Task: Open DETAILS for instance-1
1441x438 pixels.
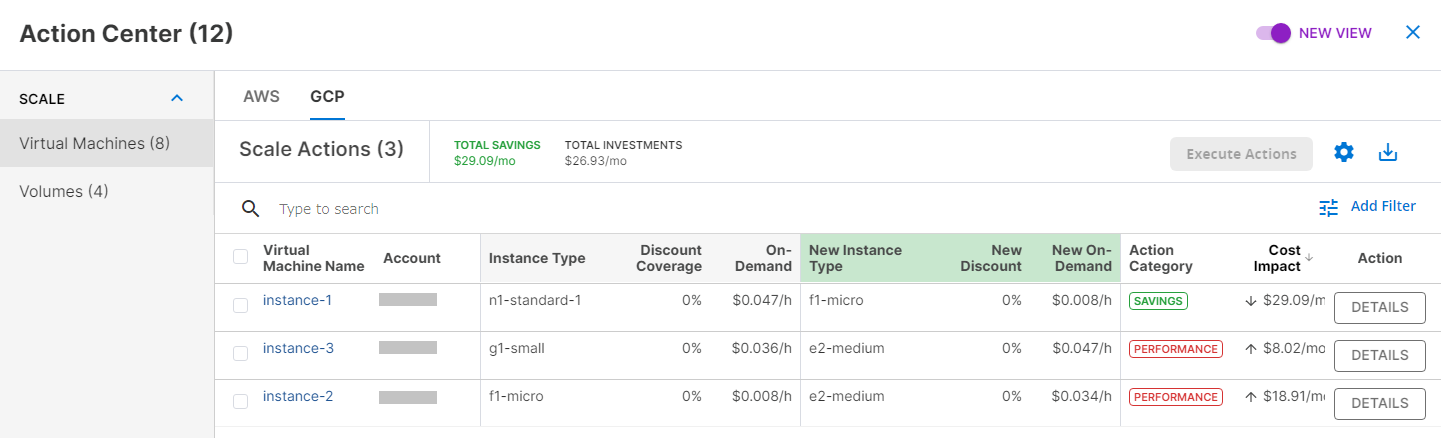Action: pyautogui.click(x=1380, y=308)
